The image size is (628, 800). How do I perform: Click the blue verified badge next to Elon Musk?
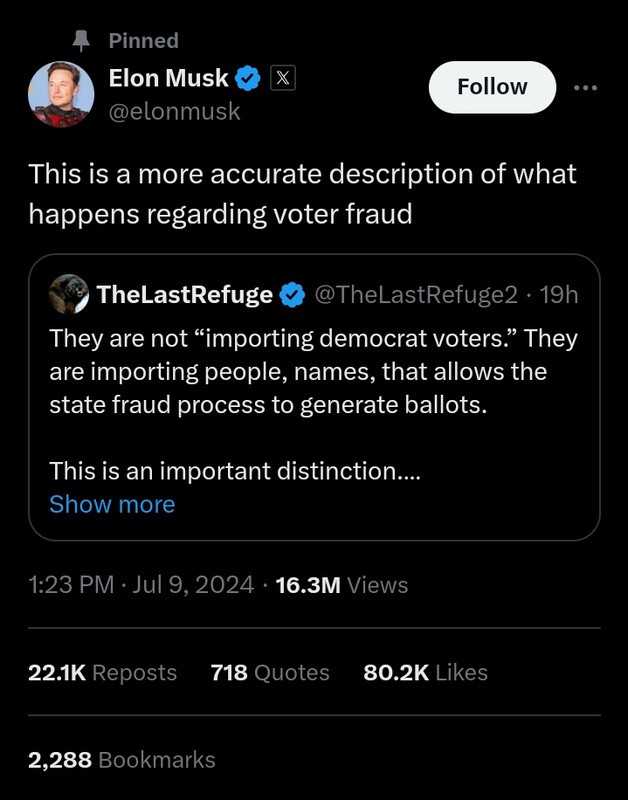tap(249, 79)
